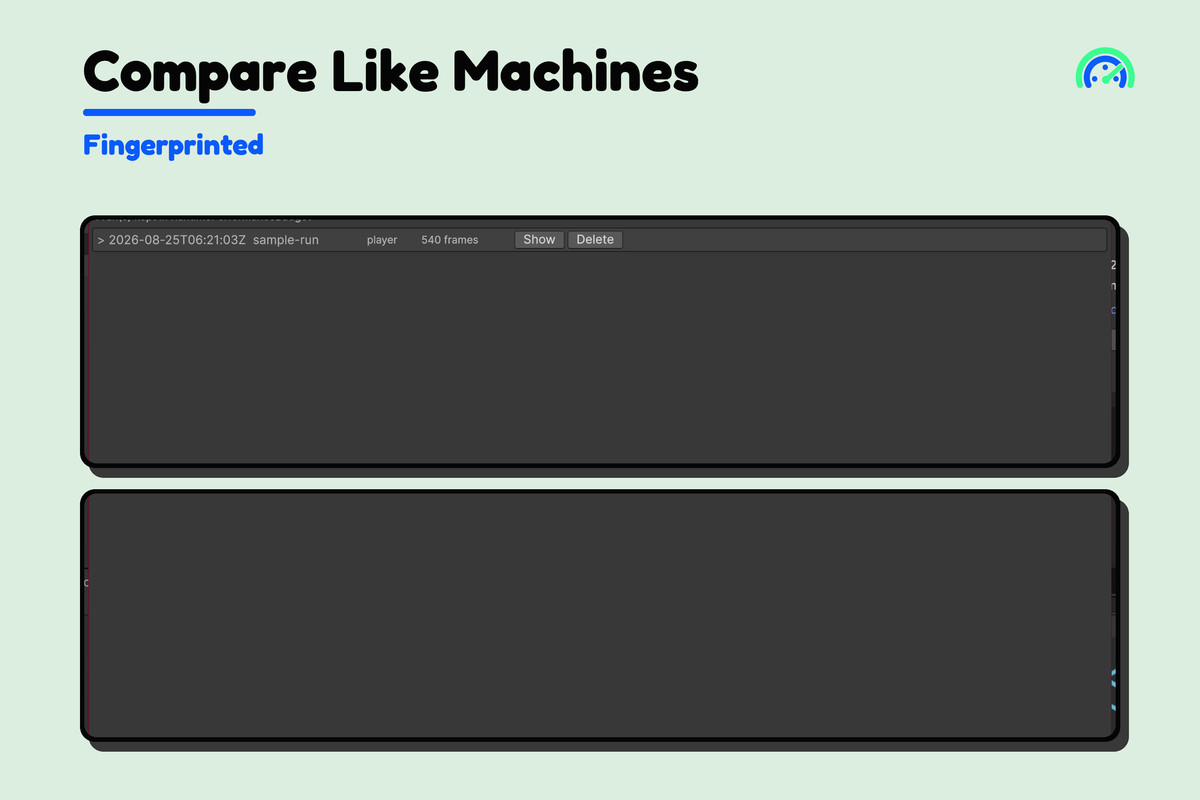
Task: Click the 'Compare Like Machines' heading
Action: [391, 72]
